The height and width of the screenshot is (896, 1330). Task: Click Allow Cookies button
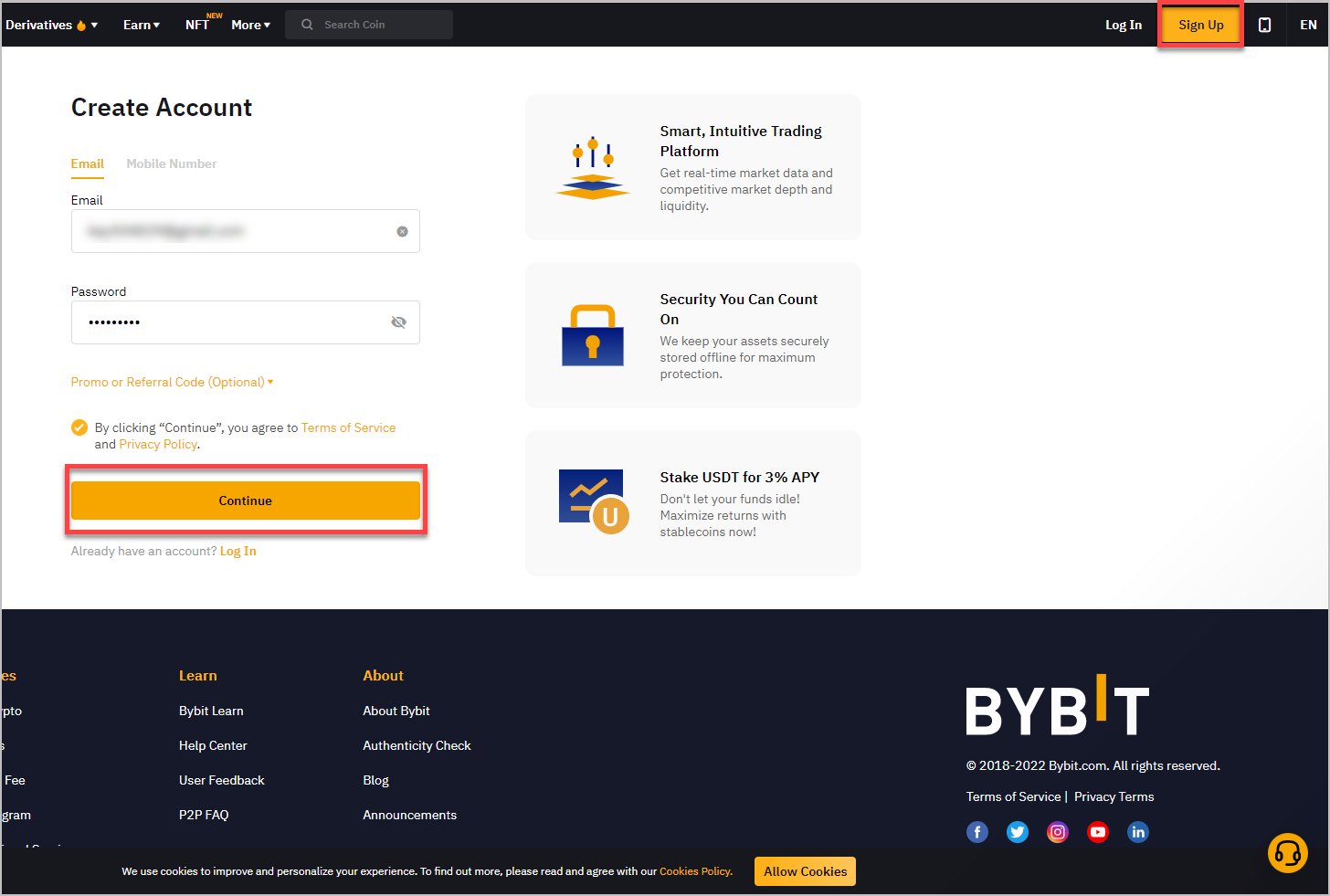pyautogui.click(x=805, y=871)
